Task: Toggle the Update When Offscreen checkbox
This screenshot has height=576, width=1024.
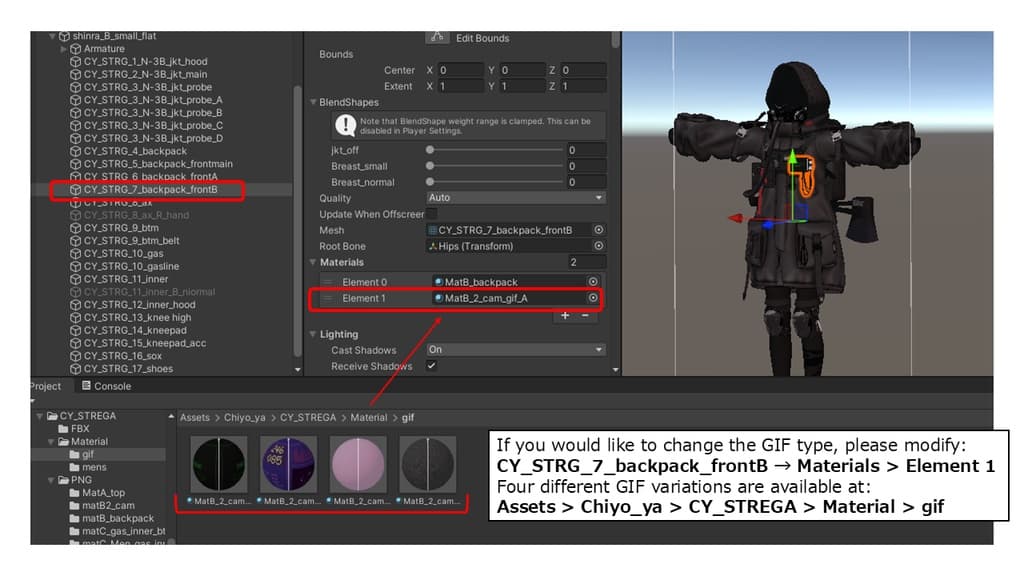Action: click(432, 214)
